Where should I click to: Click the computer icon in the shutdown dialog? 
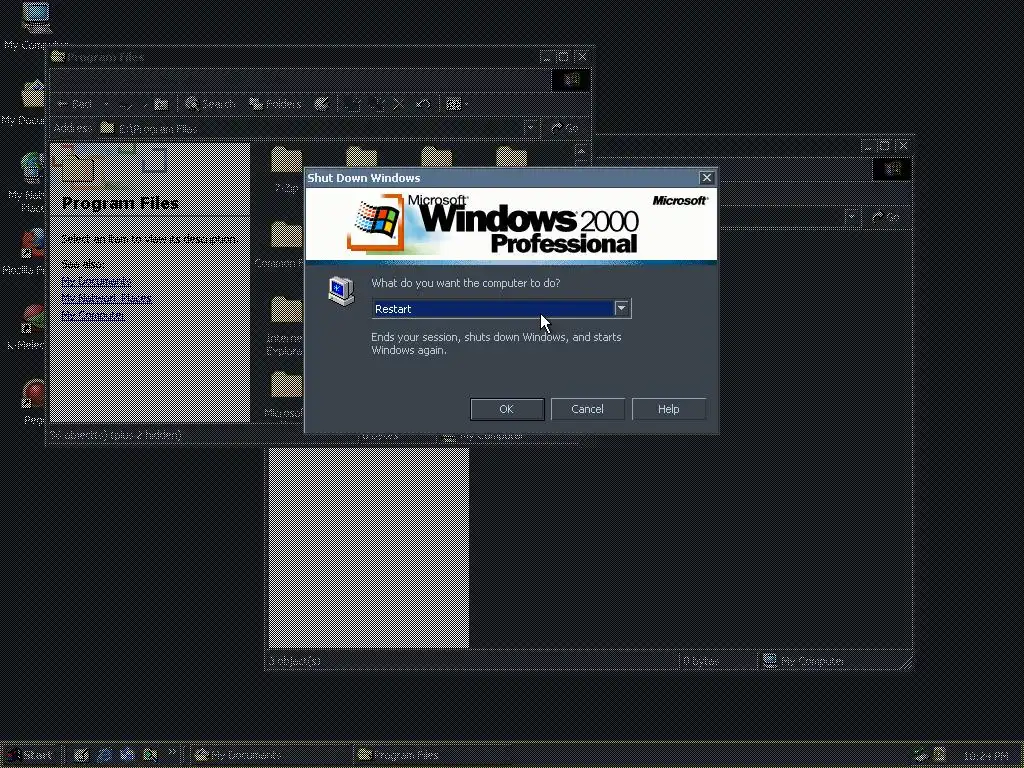pyautogui.click(x=341, y=291)
